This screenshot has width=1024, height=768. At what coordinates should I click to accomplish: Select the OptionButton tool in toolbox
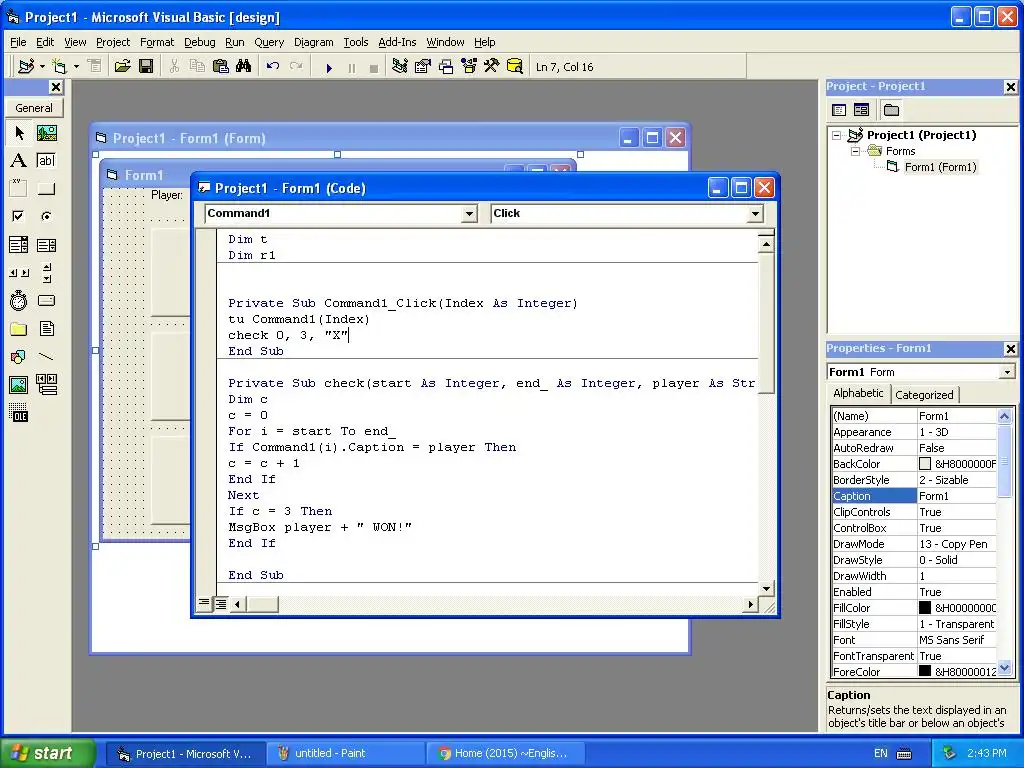[x=46, y=216]
